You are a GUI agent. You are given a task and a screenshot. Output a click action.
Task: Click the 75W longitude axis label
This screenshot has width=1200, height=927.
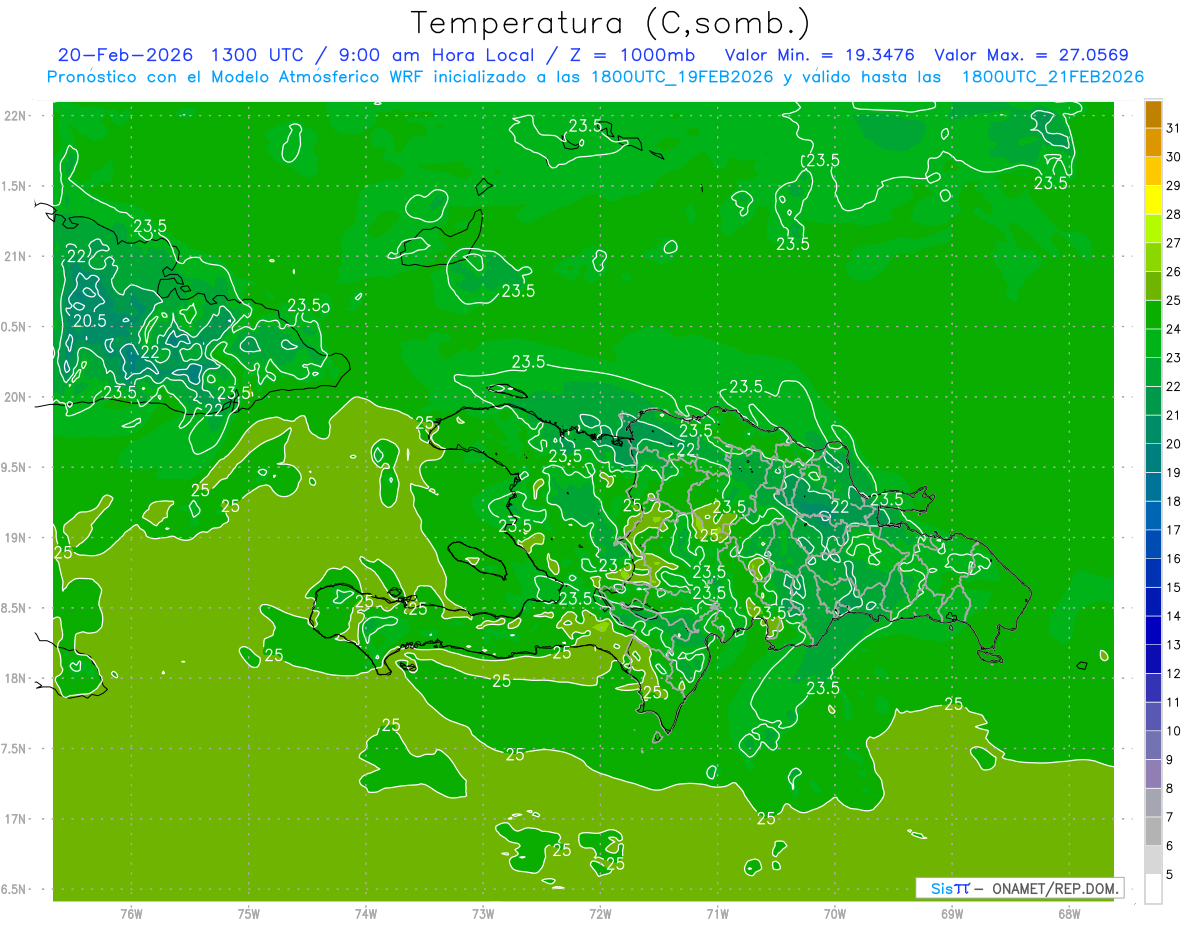(x=249, y=914)
